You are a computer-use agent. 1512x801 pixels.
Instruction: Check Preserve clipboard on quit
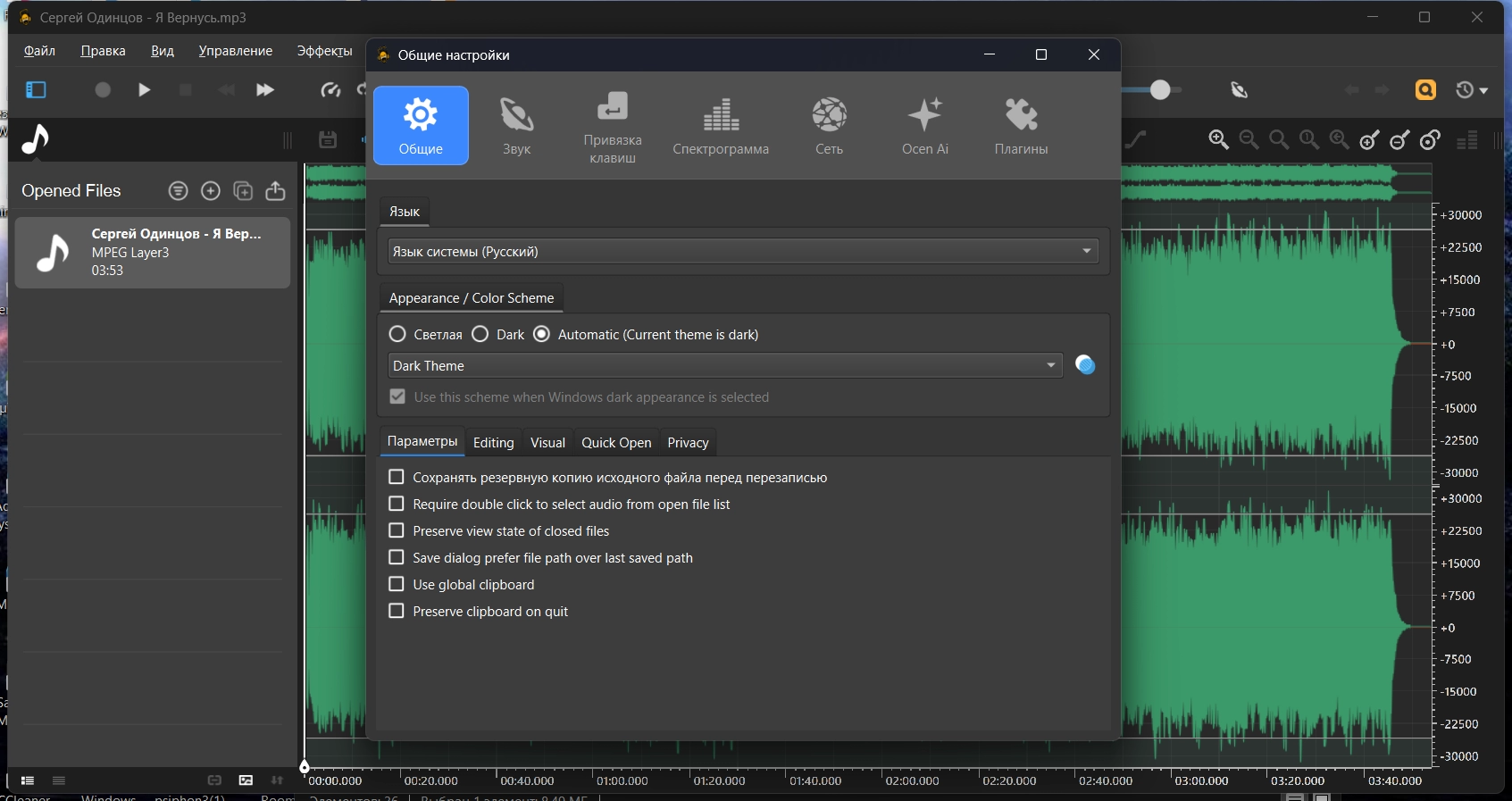point(397,611)
